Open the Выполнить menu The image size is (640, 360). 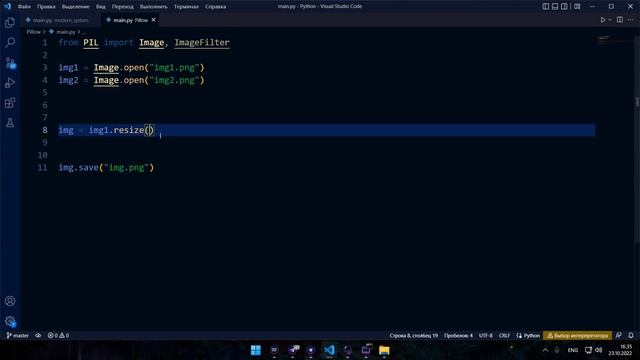coord(153,7)
